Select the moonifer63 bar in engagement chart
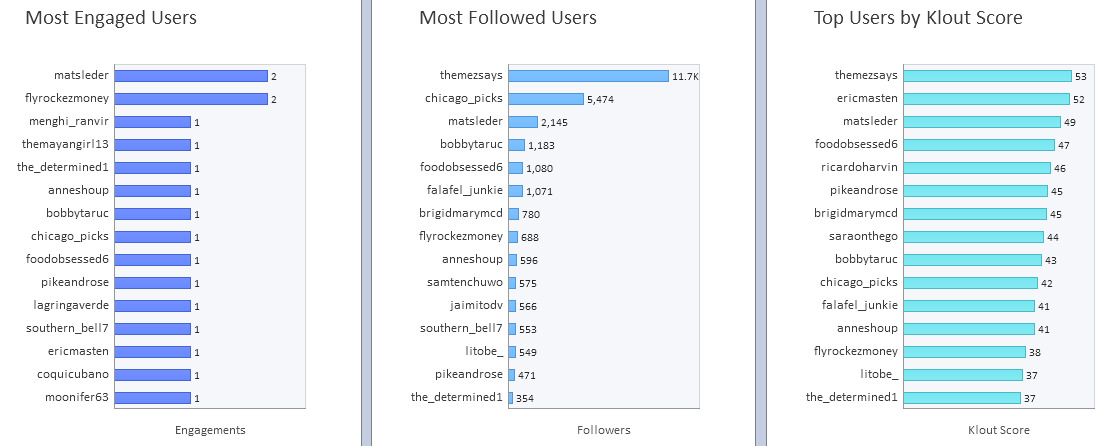Viewport: 1120px width, 446px height. tap(152, 397)
